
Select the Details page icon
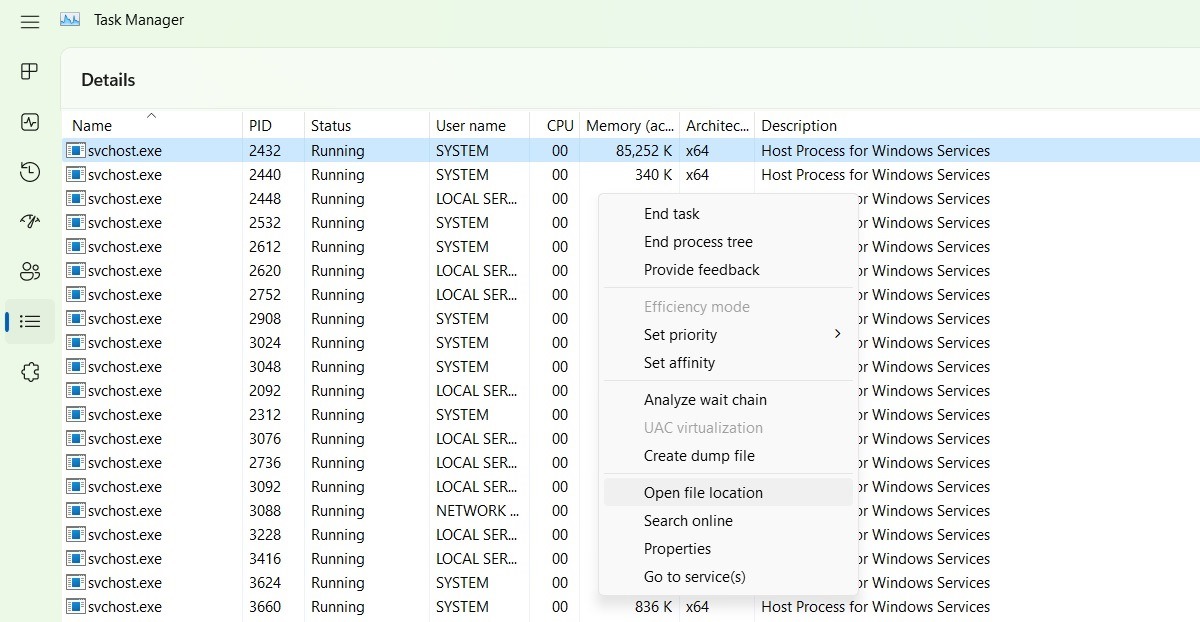click(x=29, y=321)
